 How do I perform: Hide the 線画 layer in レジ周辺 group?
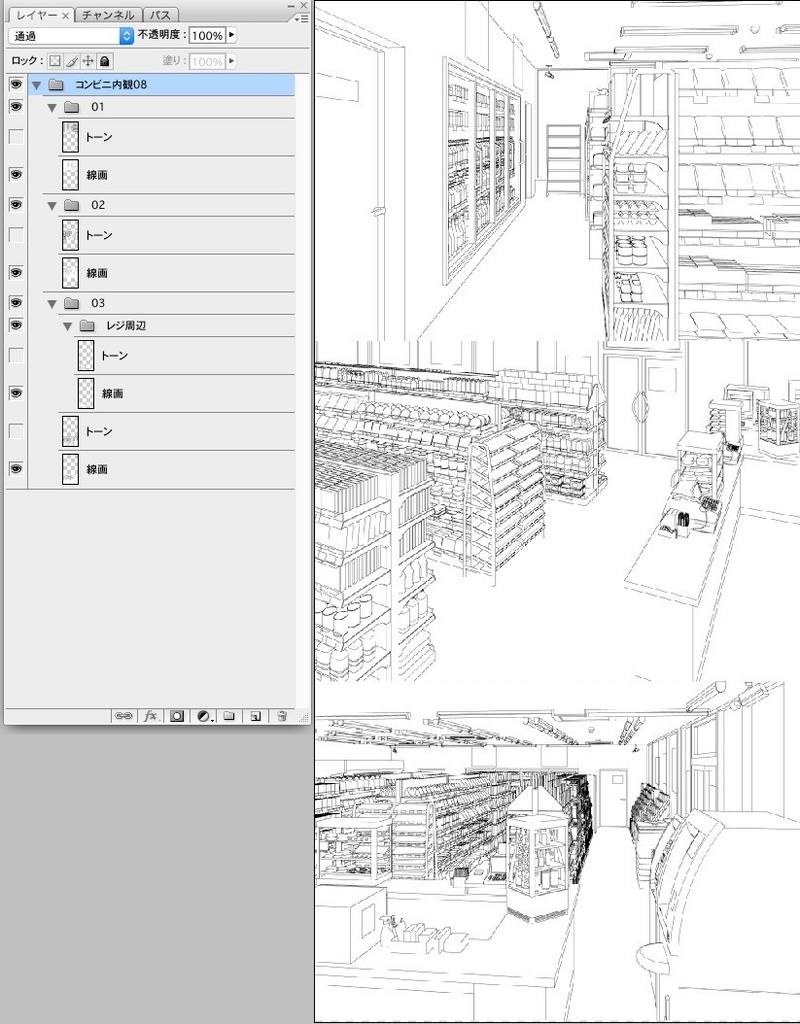[x=14, y=393]
